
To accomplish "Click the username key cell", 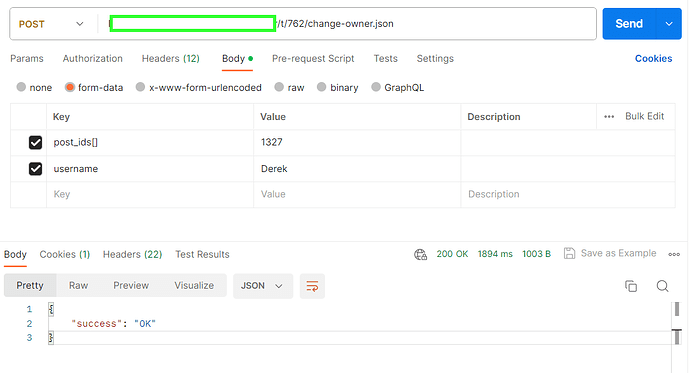I will pos(150,168).
